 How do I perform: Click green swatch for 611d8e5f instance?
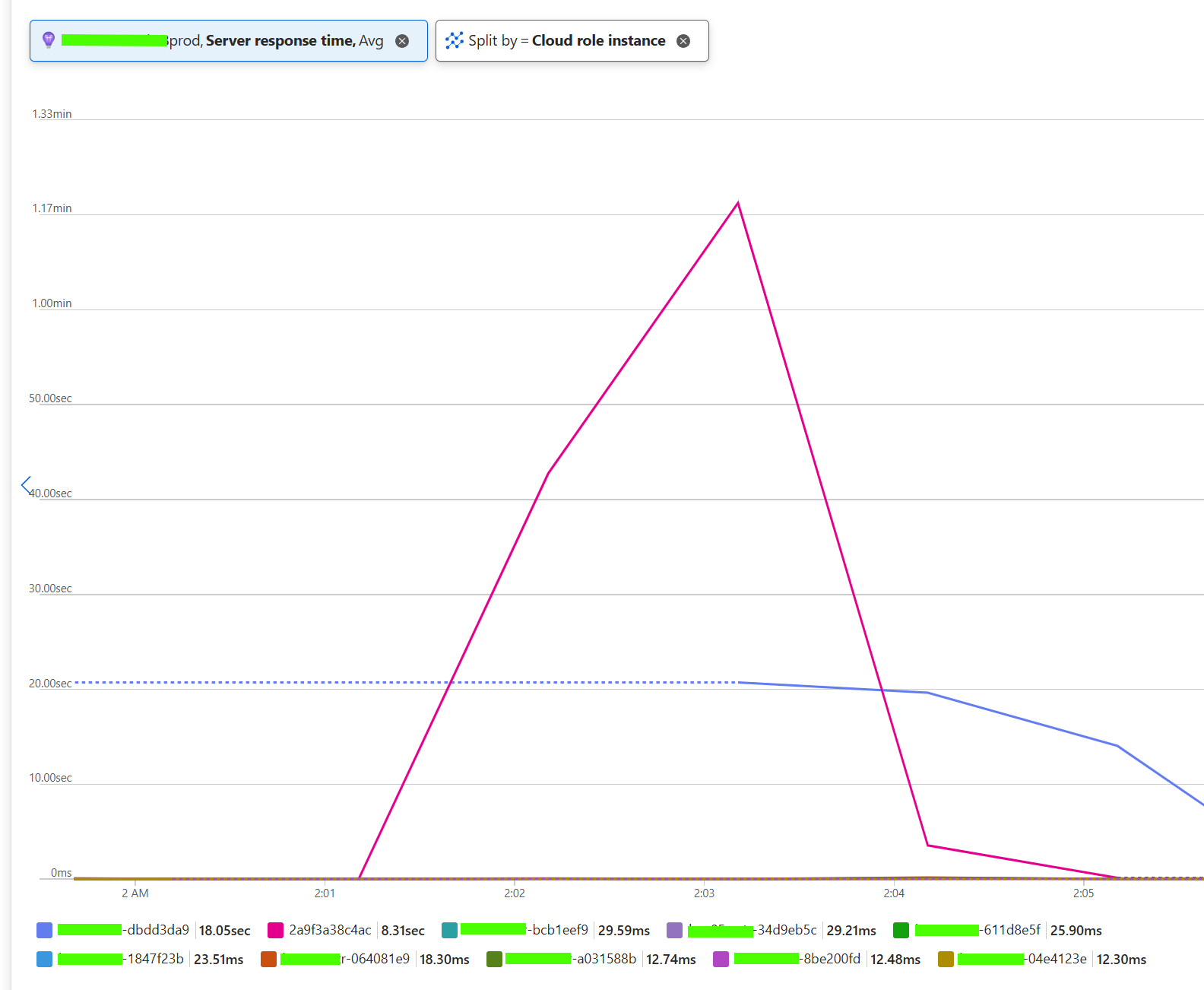point(901,930)
